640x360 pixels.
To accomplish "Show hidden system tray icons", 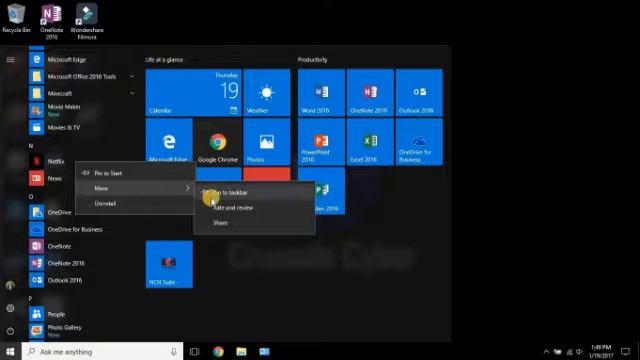I will 546,351.
